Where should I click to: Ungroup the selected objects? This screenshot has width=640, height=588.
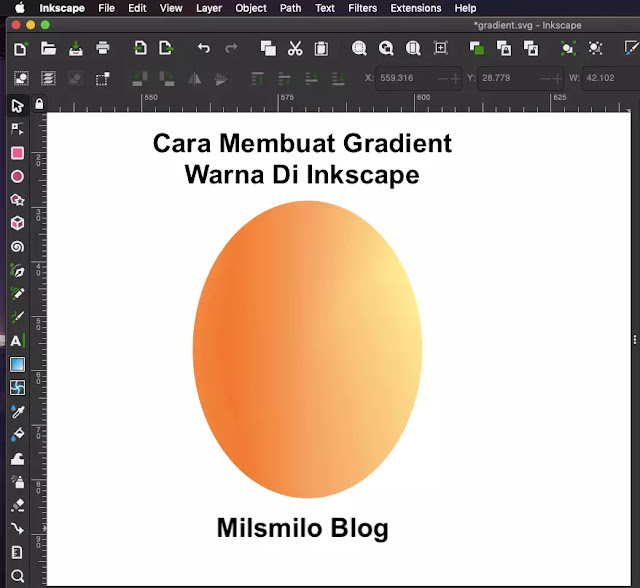pyautogui.click(x=595, y=49)
